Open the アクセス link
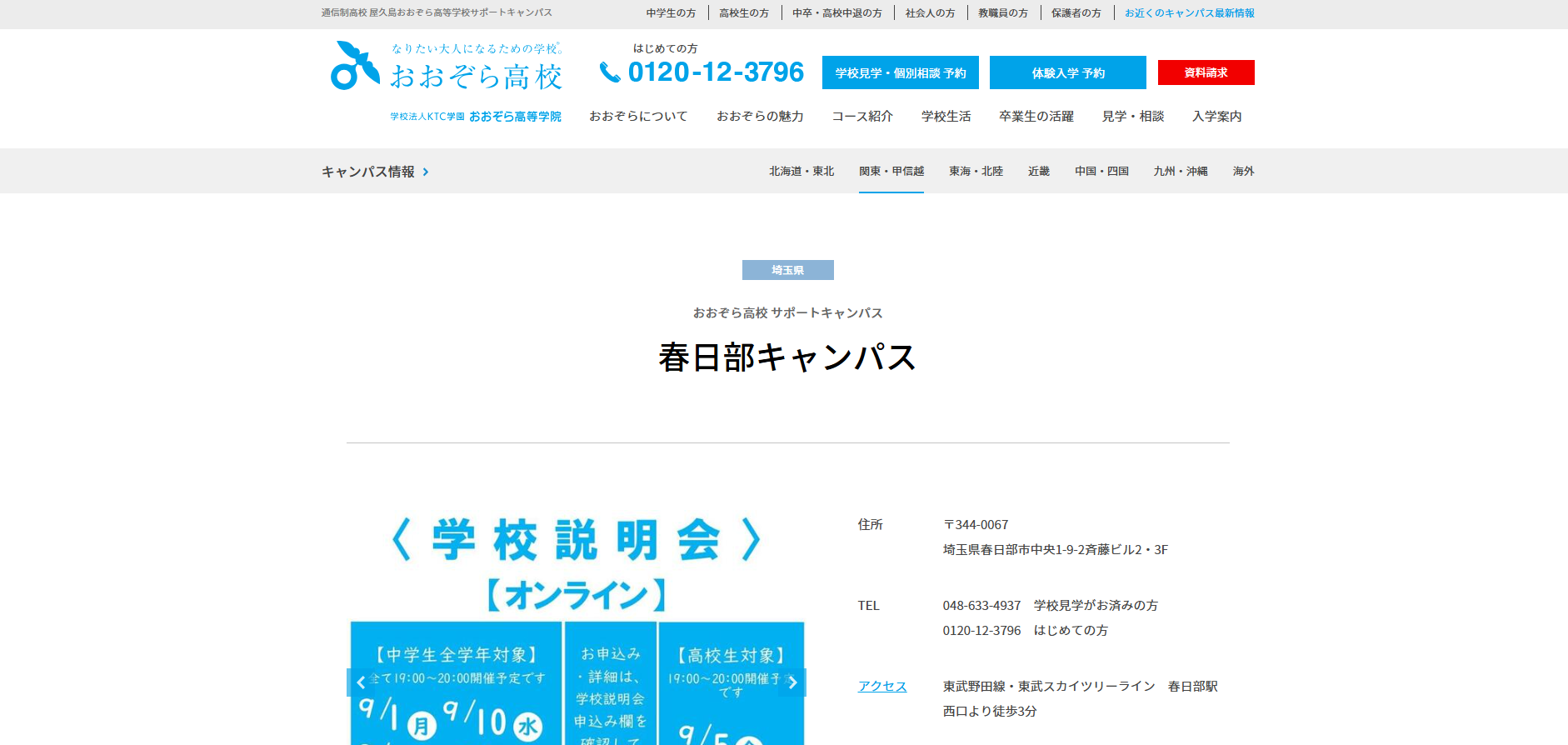This screenshot has height=745, width=1568. (882, 686)
